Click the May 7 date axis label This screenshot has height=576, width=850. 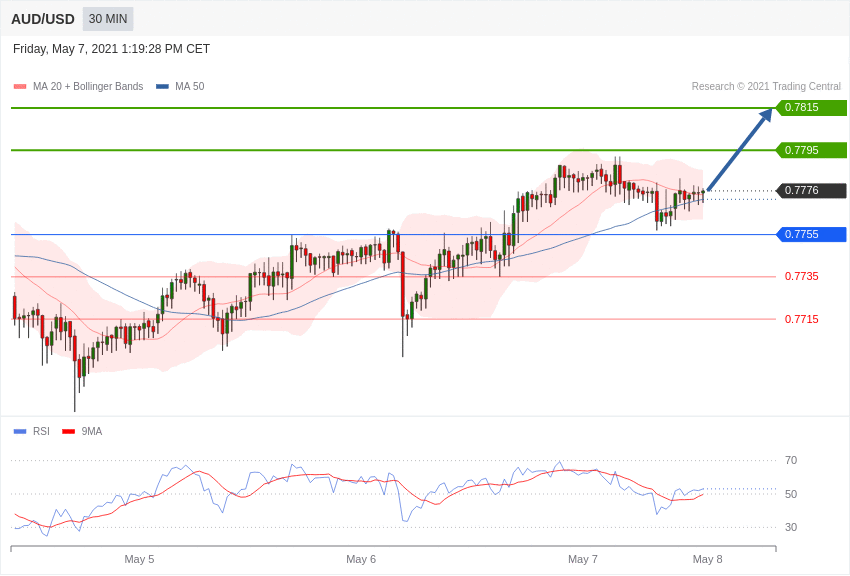coord(583,559)
